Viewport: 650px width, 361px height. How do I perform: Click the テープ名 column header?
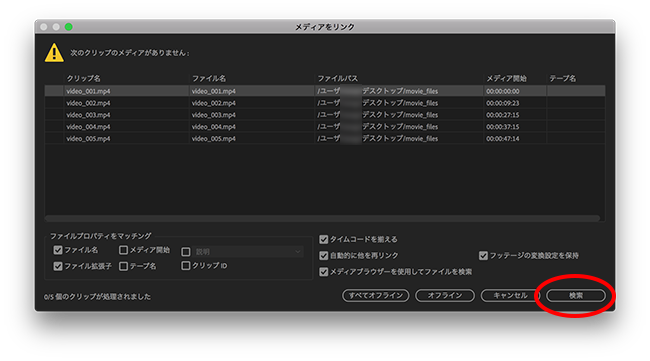click(563, 78)
